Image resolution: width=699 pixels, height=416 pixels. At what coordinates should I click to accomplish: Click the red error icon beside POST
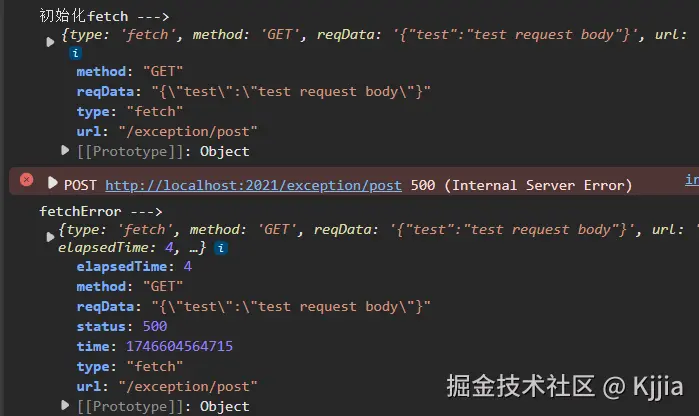(x=26, y=181)
